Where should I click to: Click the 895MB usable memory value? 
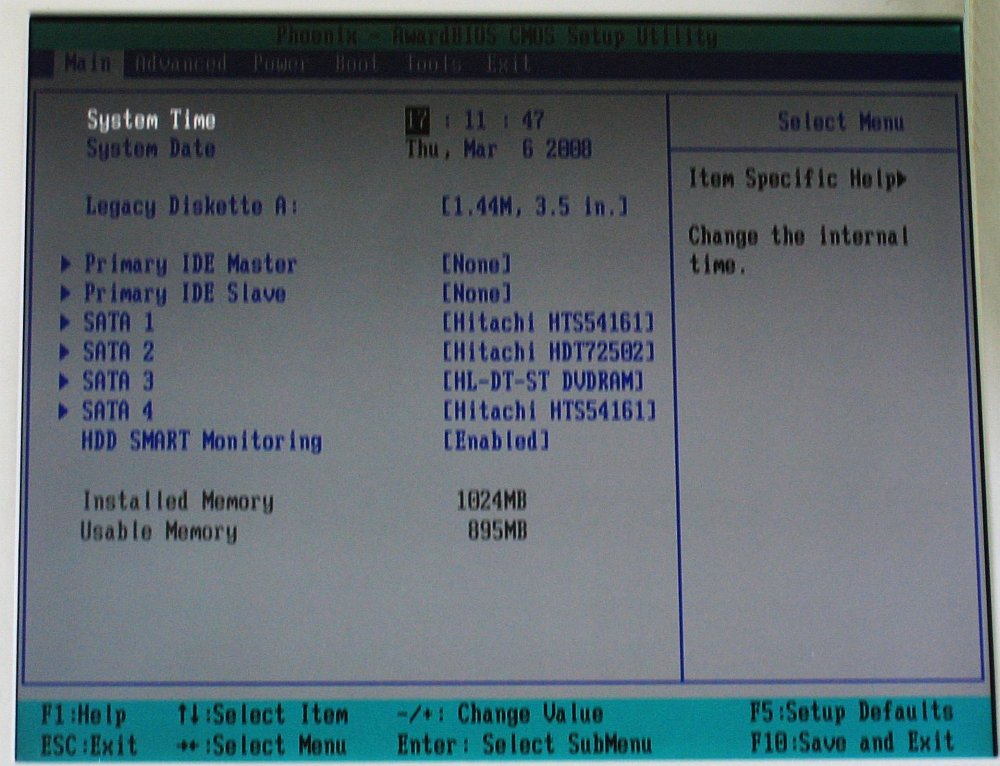click(497, 531)
